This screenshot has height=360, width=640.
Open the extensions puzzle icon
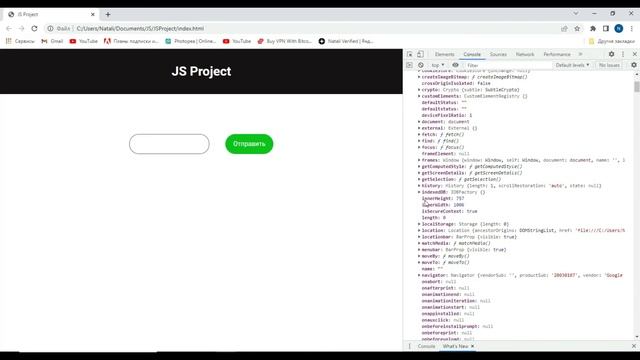click(x=593, y=29)
